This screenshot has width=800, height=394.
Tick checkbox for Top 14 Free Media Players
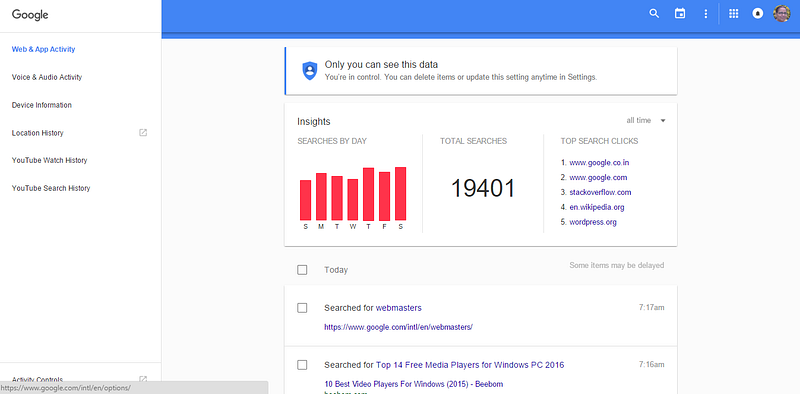tap(302, 365)
